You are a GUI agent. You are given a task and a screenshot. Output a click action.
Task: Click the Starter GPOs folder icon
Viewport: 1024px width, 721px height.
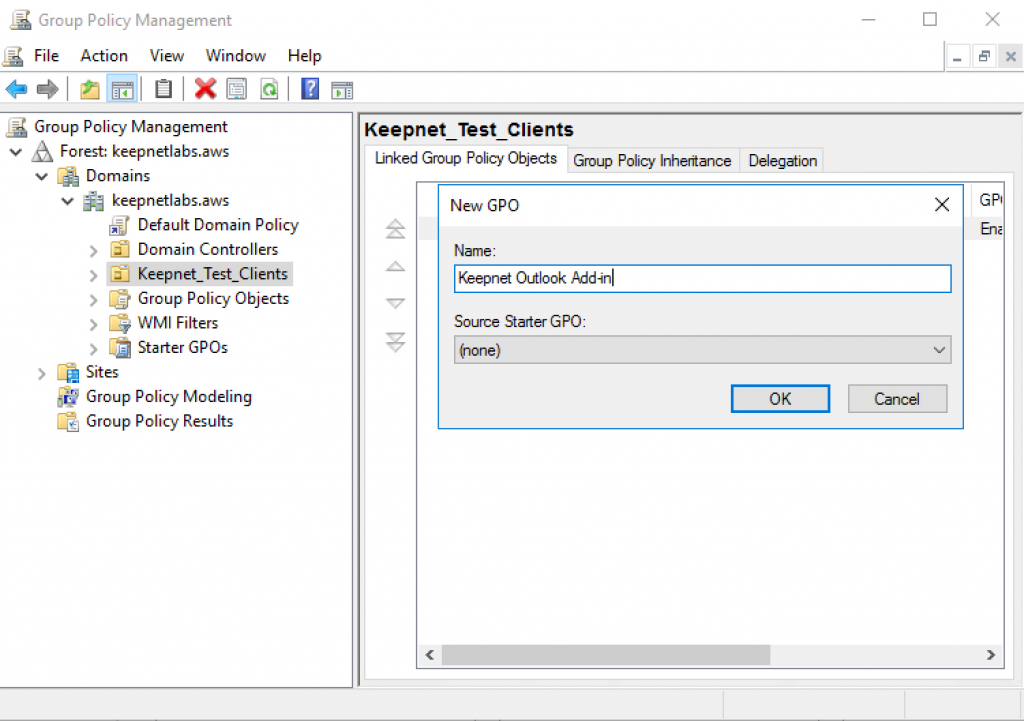(x=120, y=347)
